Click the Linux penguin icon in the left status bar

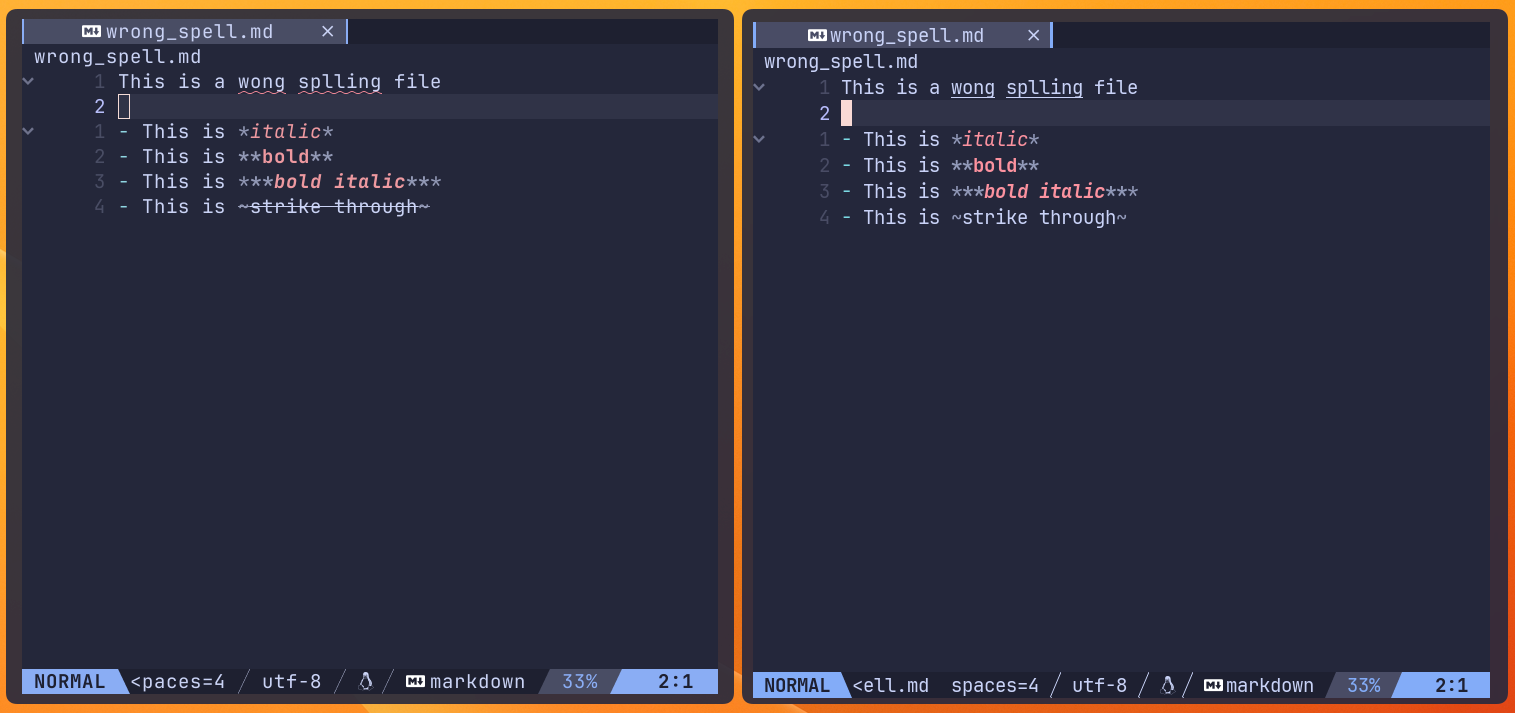tap(365, 681)
